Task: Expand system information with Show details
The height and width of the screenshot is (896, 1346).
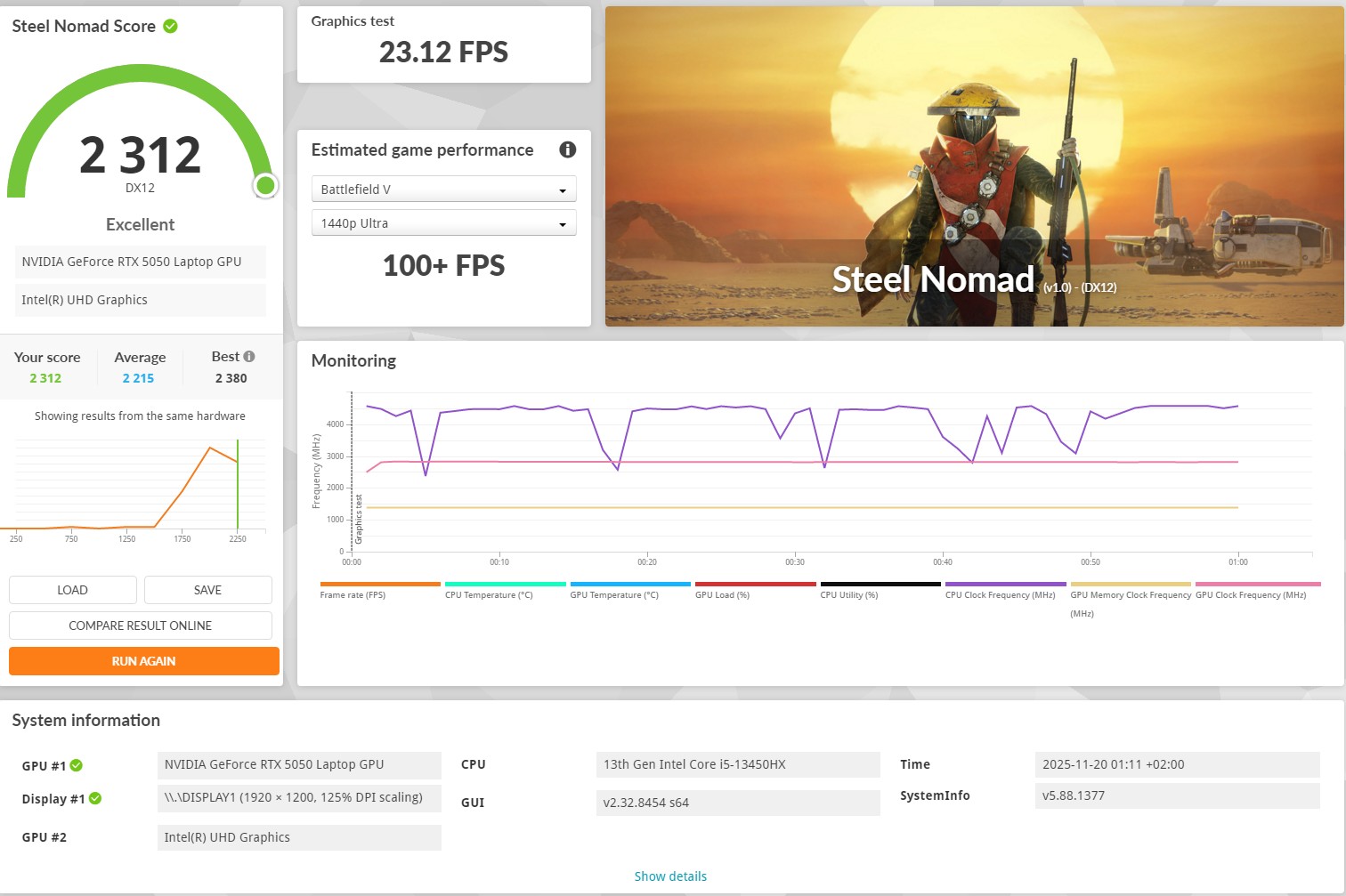Action: [670, 876]
